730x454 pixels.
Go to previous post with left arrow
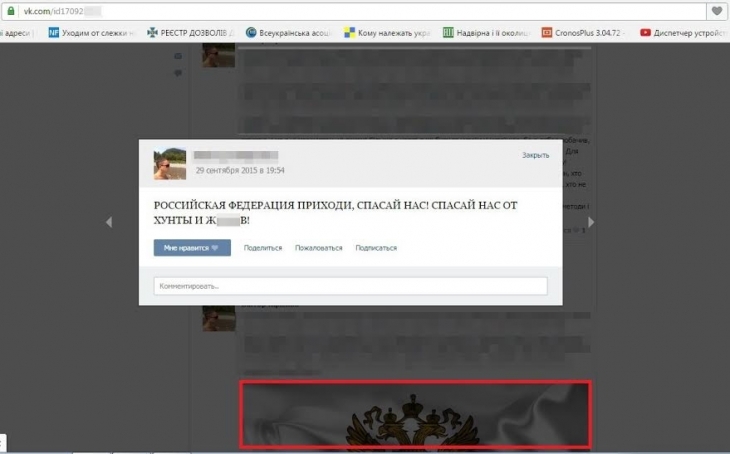(109, 222)
